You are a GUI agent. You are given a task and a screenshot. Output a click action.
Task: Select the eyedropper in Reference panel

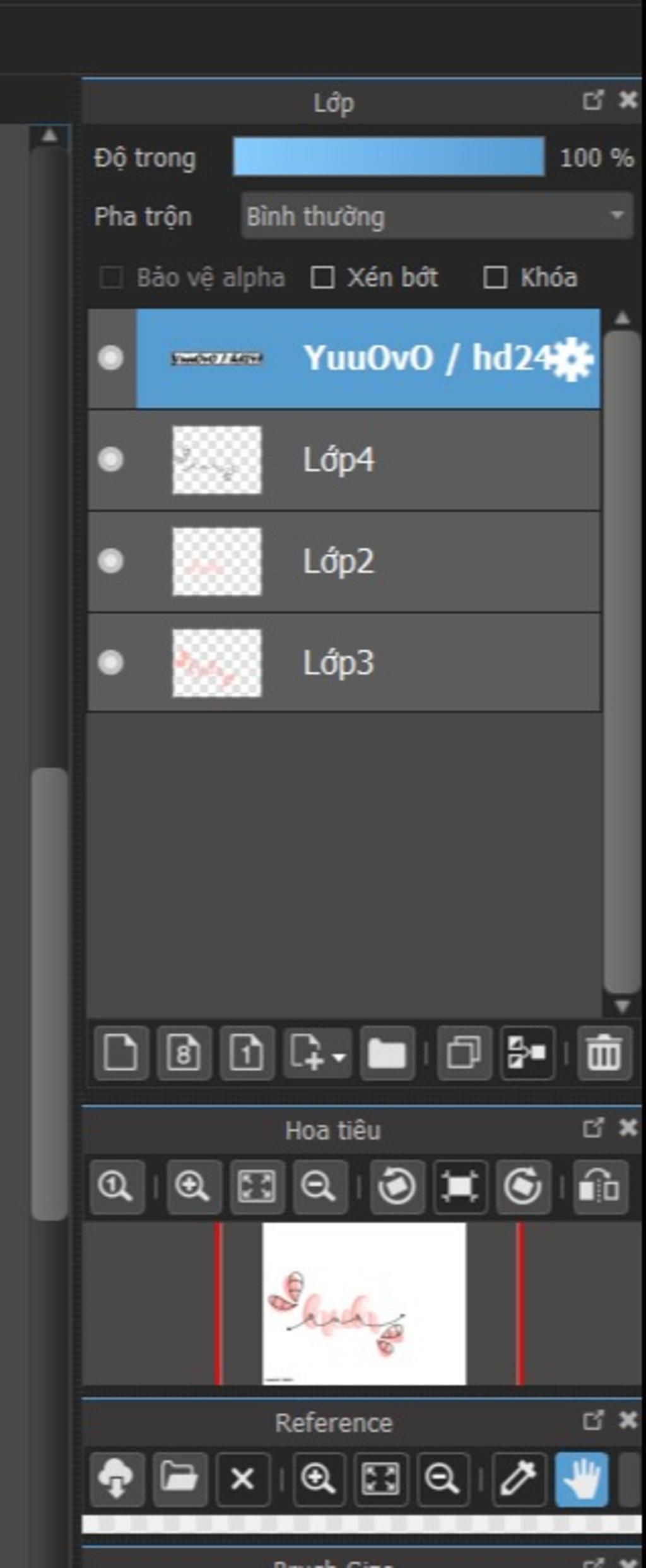pyautogui.click(x=518, y=1478)
